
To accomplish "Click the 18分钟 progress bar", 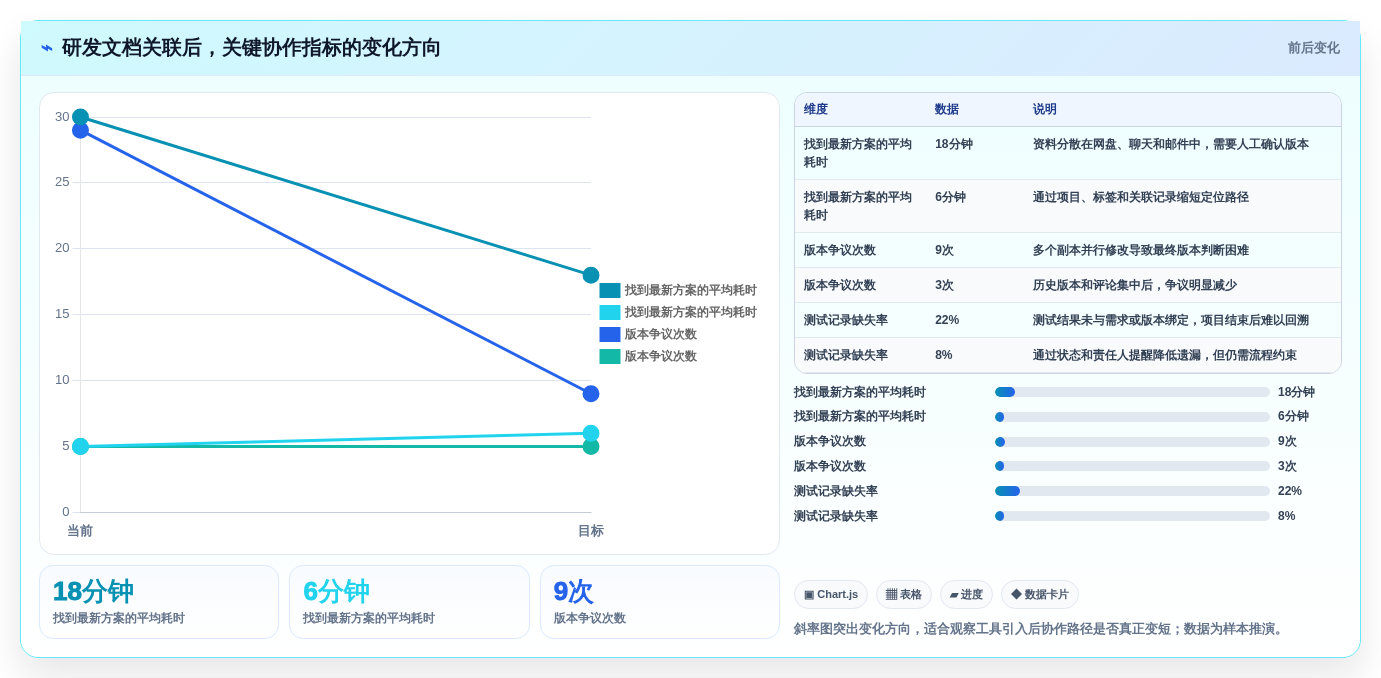I will point(1132,392).
